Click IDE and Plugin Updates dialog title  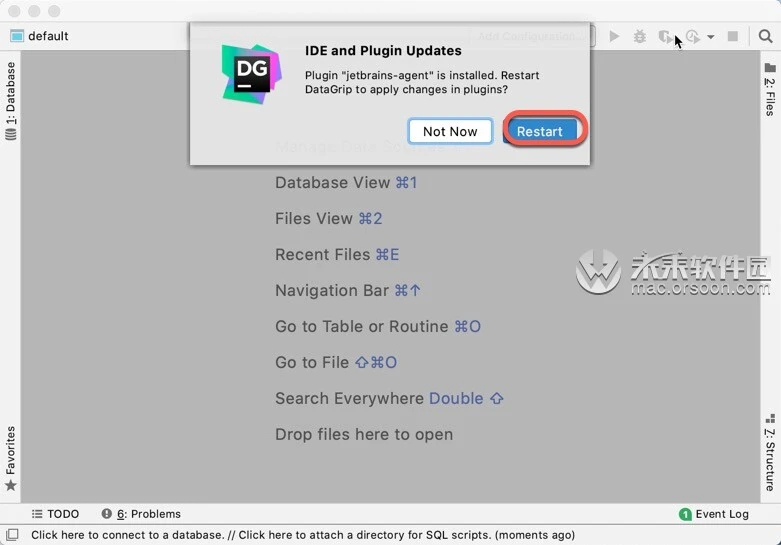(x=383, y=50)
